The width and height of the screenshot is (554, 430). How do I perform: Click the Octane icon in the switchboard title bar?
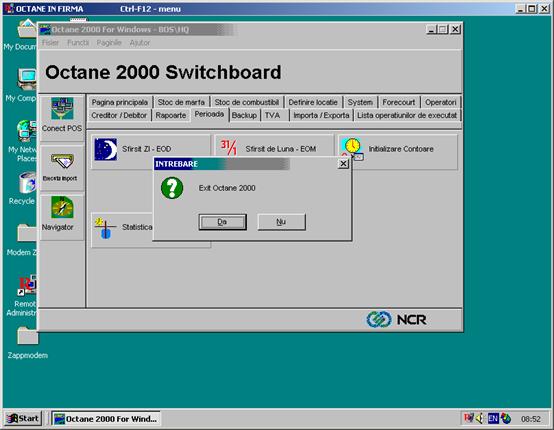pos(45,30)
